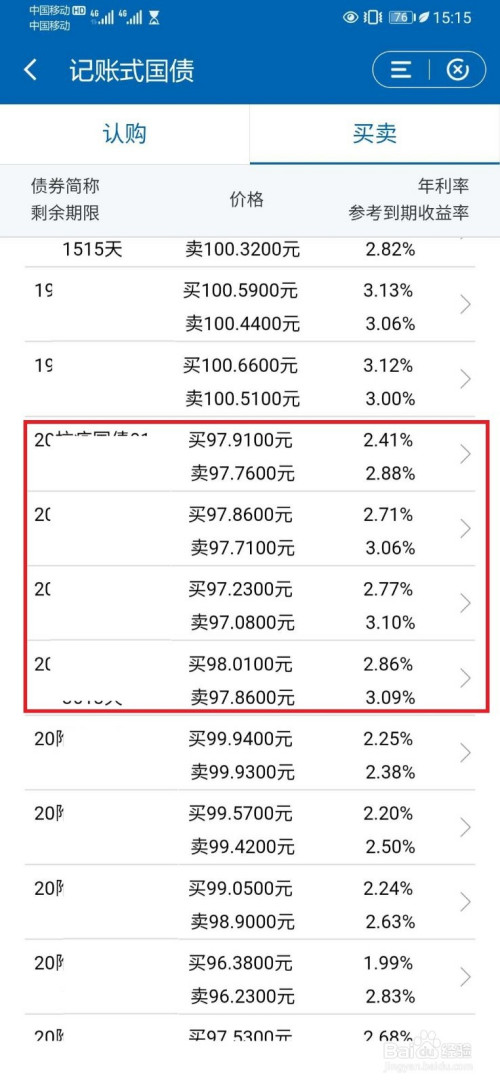Select the 卖97.0800元 sell price
The image size is (500, 1084).
(243, 624)
